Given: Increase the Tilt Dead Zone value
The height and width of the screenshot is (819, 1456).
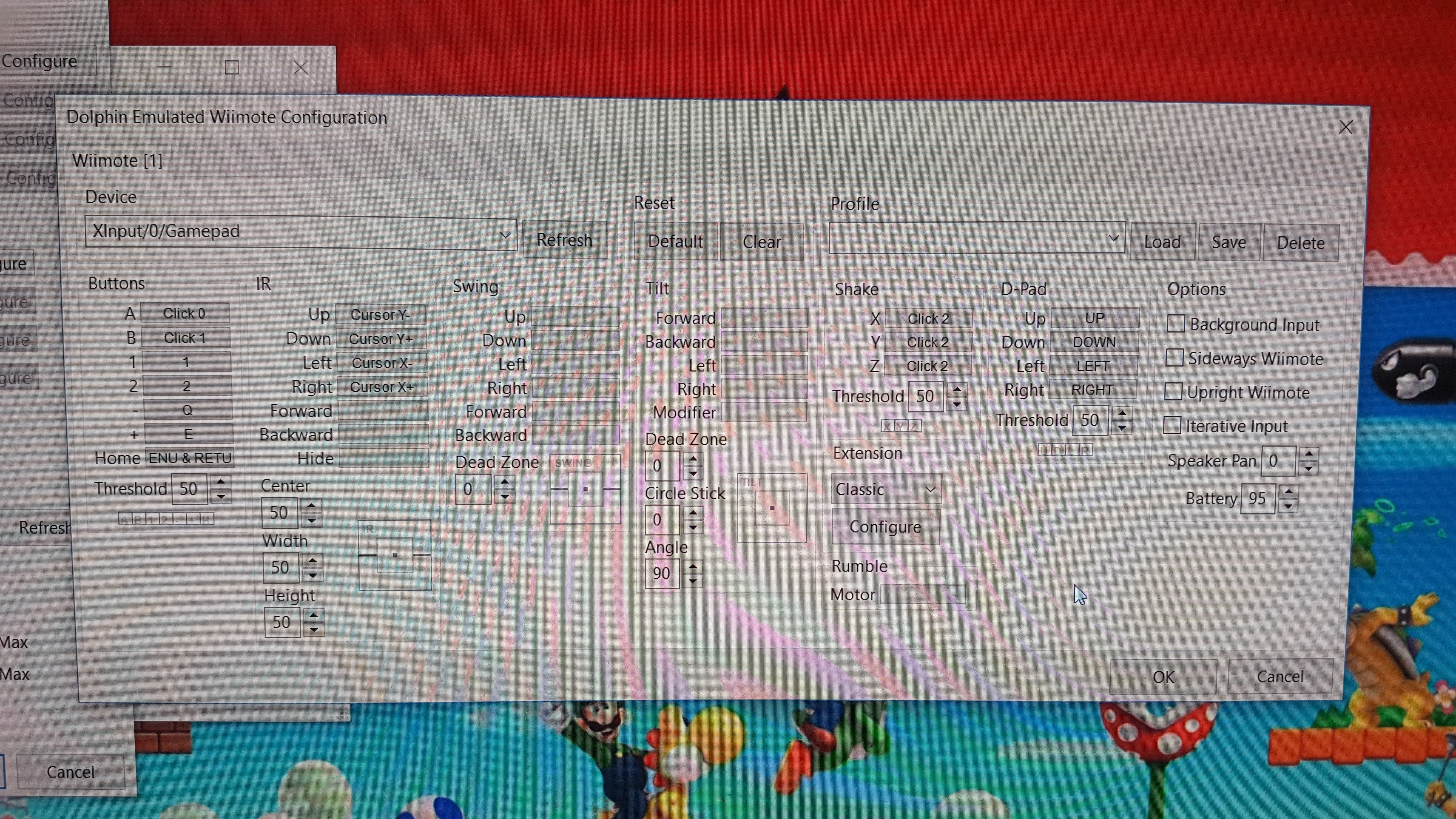Looking at the screenshot, I should point(693,459).
